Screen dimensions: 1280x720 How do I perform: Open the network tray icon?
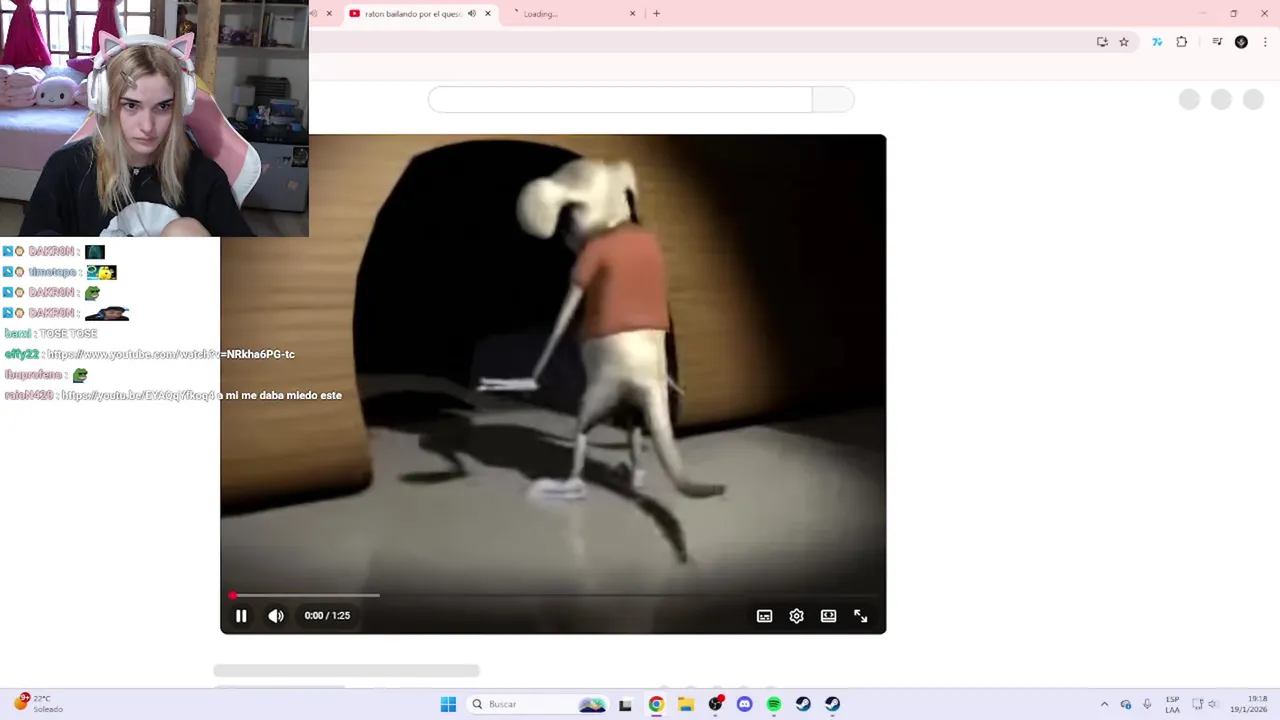coord(1198,704)
